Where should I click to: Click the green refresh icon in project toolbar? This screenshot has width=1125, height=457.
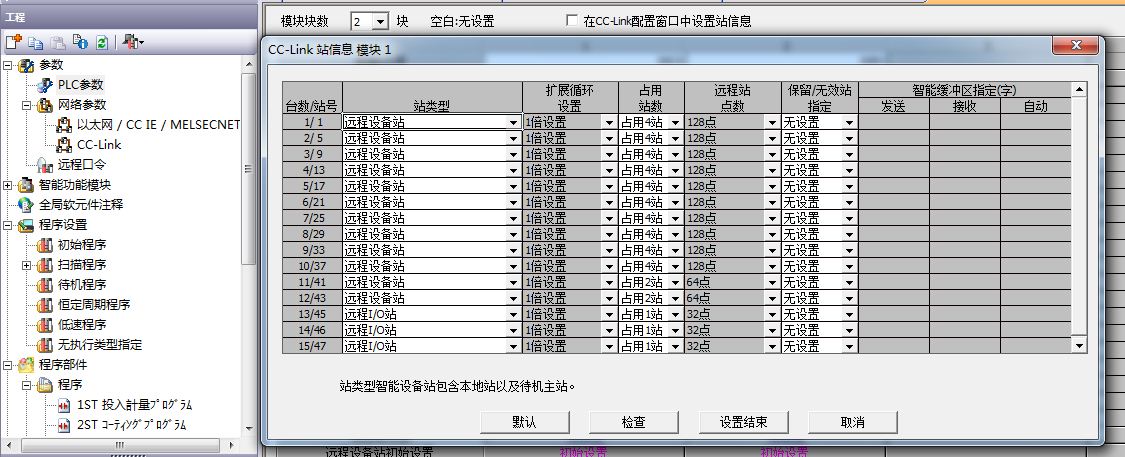click(x=102, y=42)
